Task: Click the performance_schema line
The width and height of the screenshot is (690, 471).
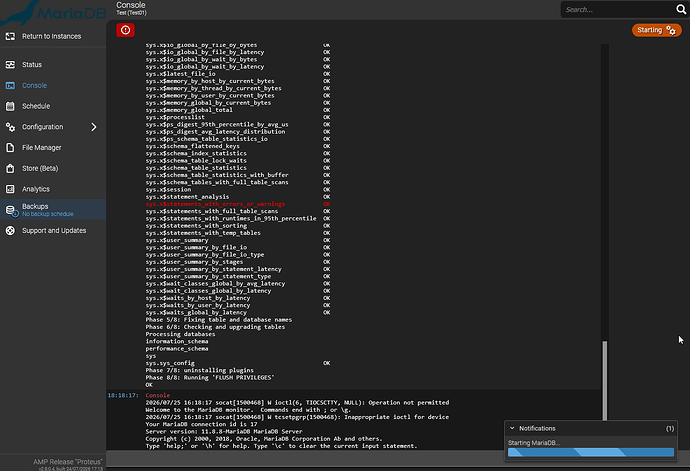Action: point(177,349)
